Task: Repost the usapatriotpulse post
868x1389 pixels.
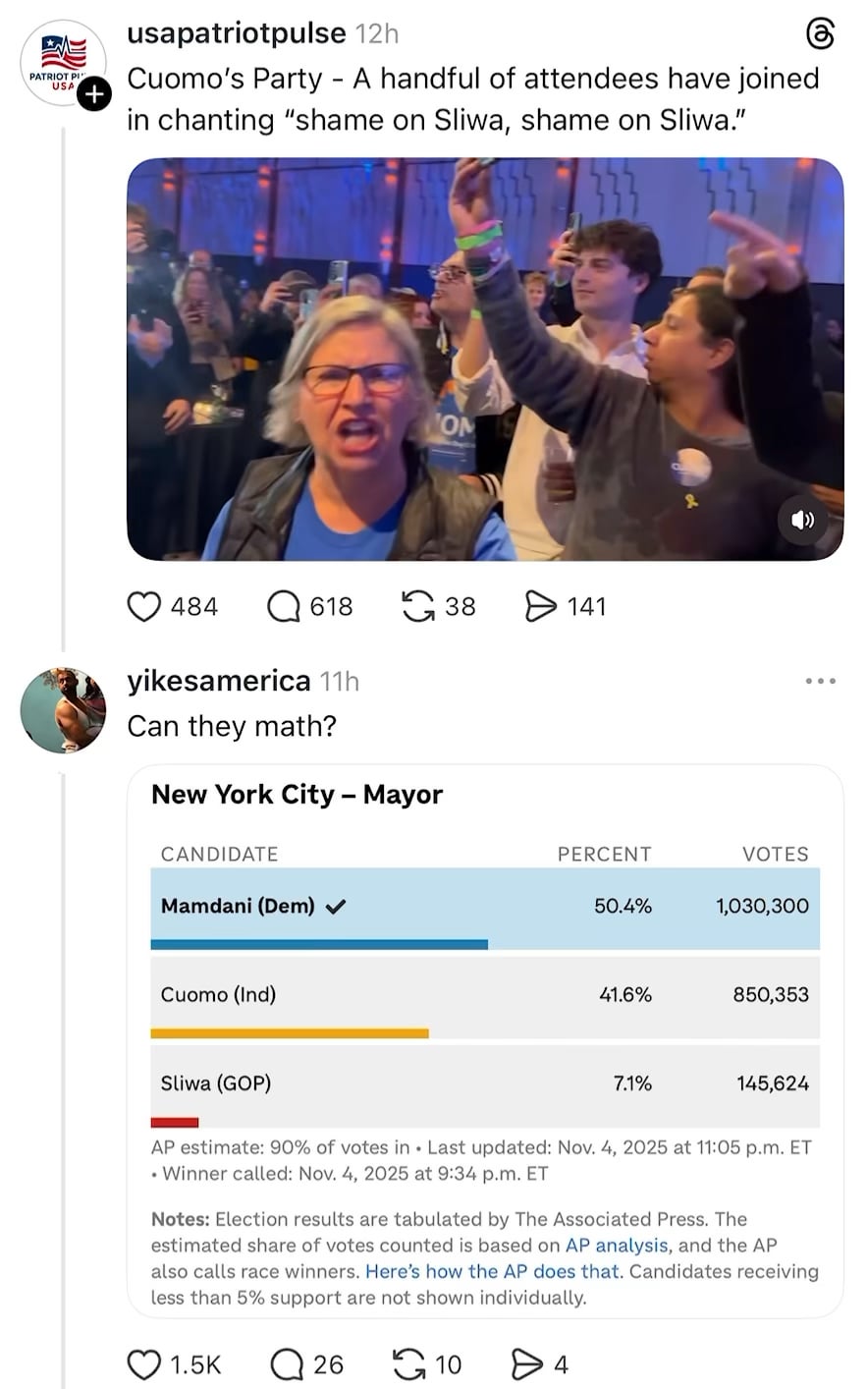Action: (419, 606)
